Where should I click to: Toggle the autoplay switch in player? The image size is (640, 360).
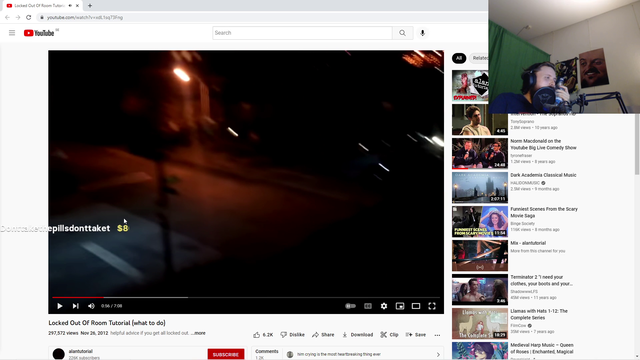click(351, 306)
